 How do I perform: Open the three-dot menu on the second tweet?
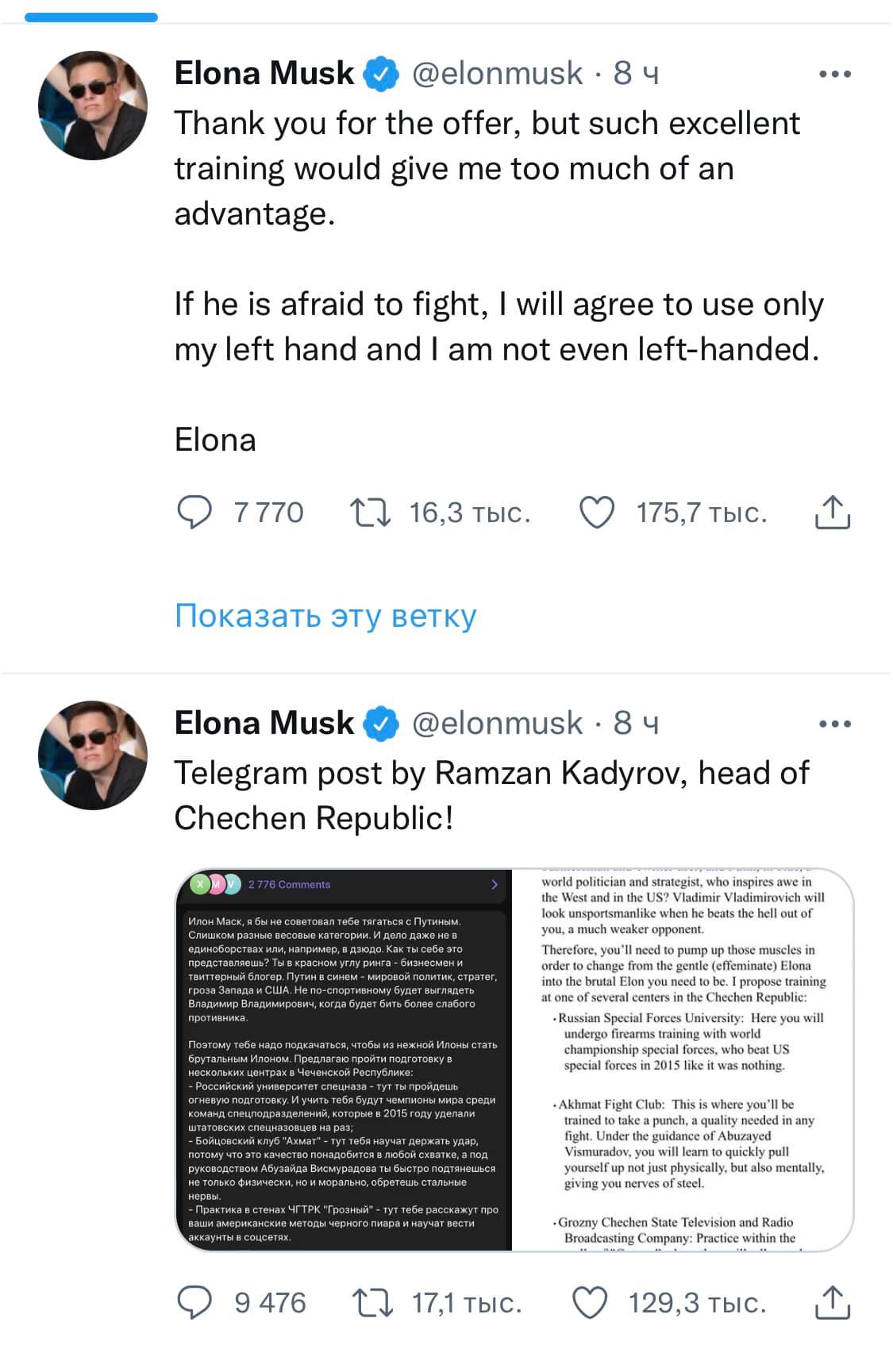[x=834, y=724]
